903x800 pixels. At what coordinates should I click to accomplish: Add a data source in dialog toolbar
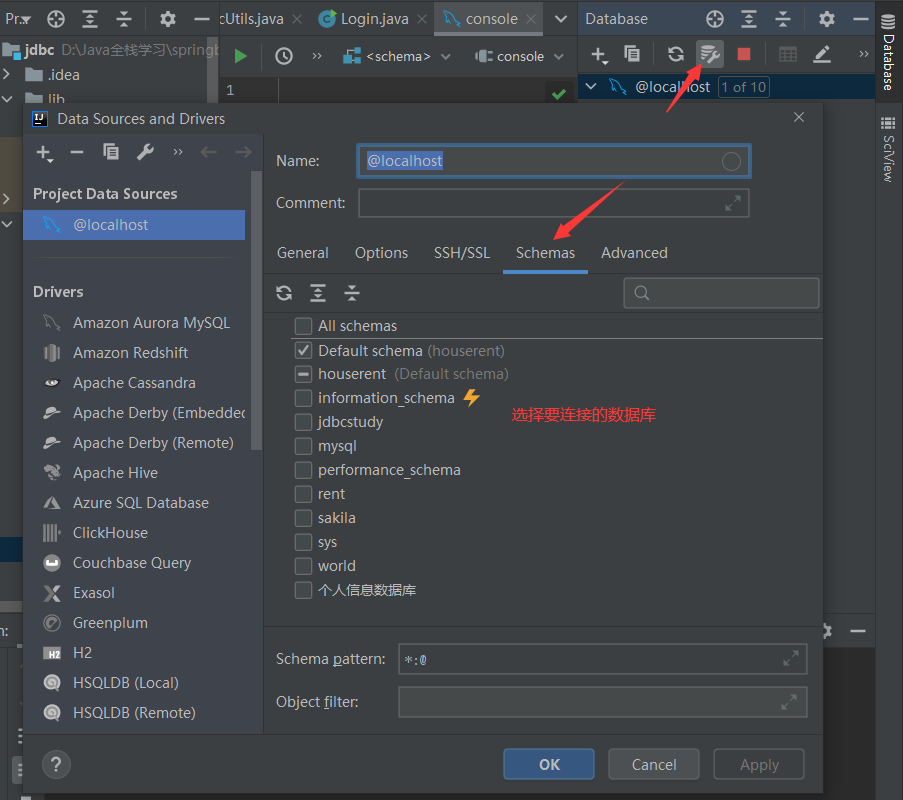(x=44, y=153)
